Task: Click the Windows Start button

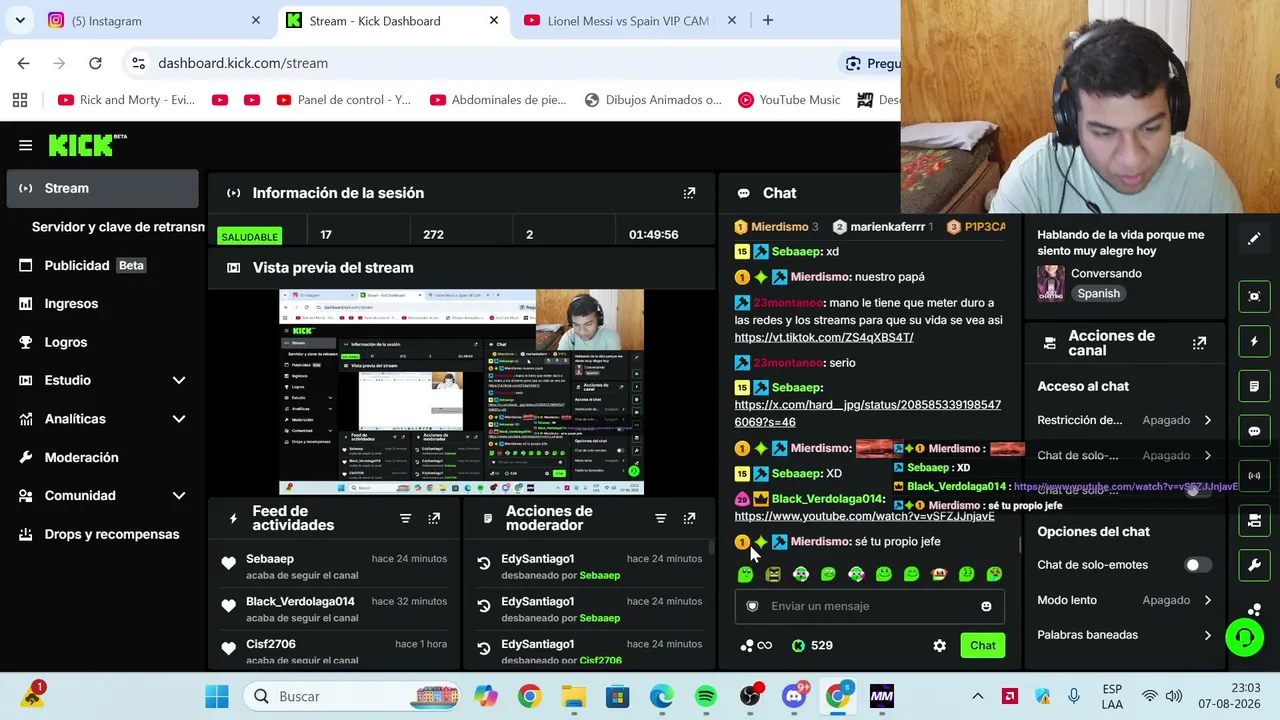Action: 217,696
